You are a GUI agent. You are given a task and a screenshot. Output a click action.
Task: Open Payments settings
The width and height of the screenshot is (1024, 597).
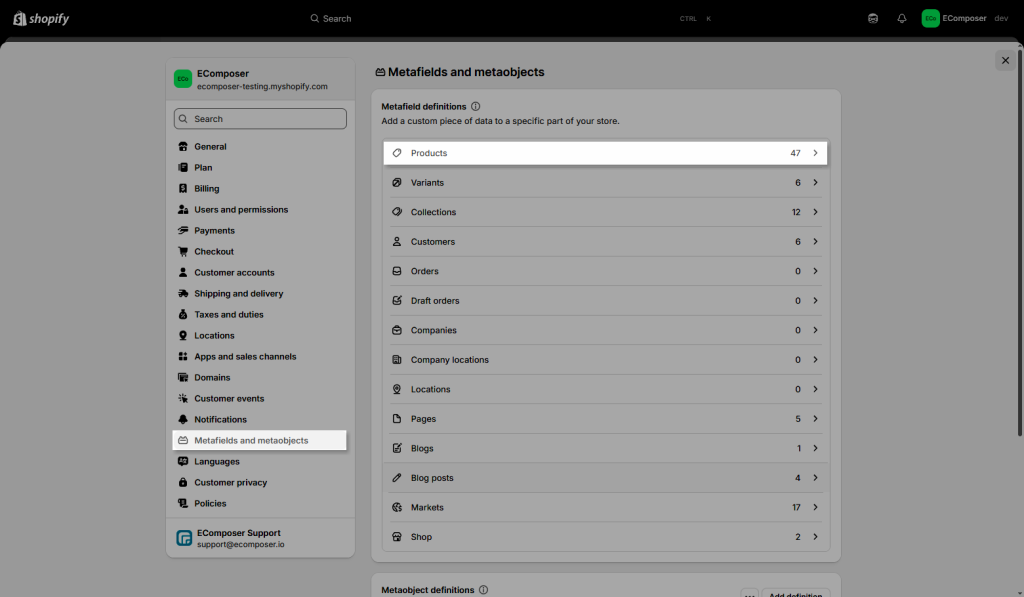tap(259, 231)
